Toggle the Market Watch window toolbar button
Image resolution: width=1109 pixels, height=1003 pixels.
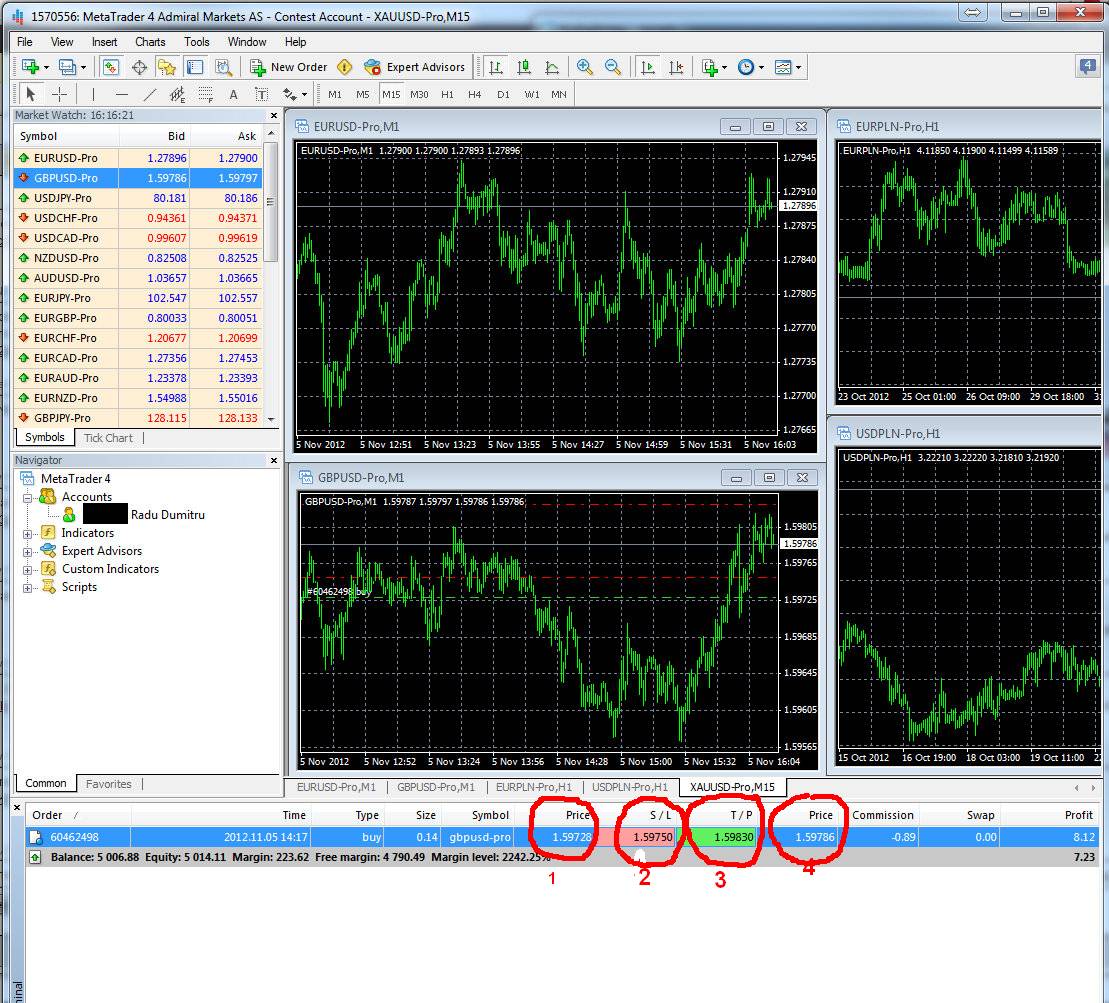[110, 67]
